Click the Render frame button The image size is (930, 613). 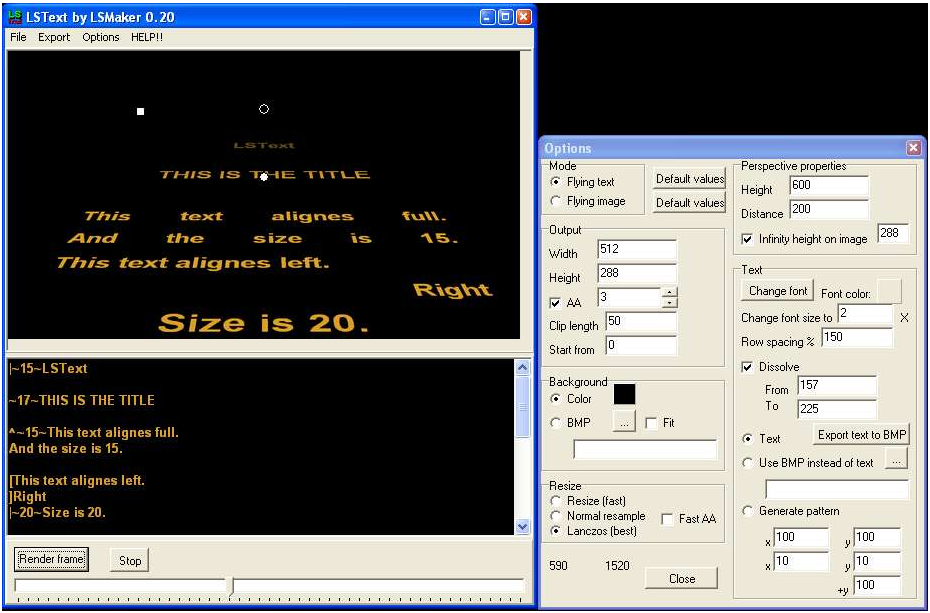coord(51,559)
